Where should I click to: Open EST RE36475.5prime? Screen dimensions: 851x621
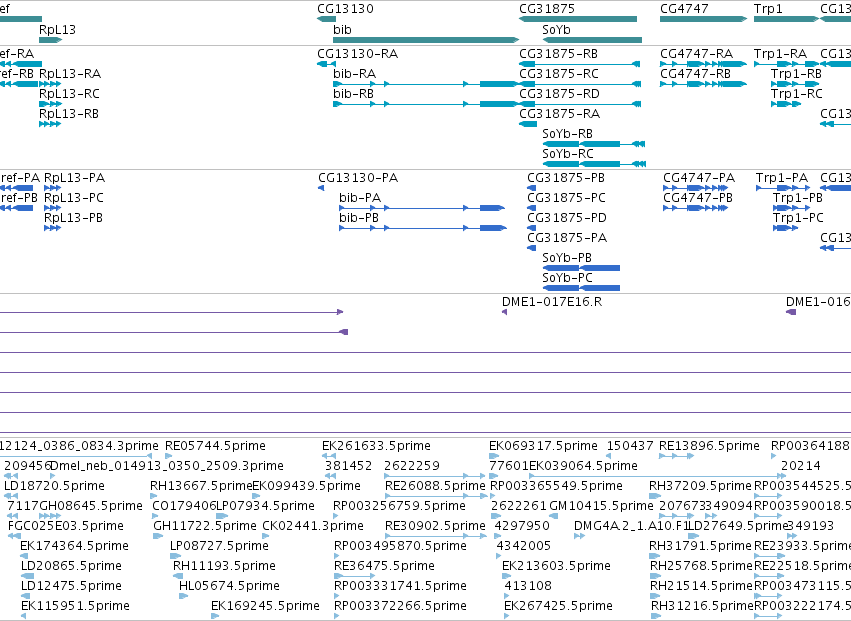384,567
